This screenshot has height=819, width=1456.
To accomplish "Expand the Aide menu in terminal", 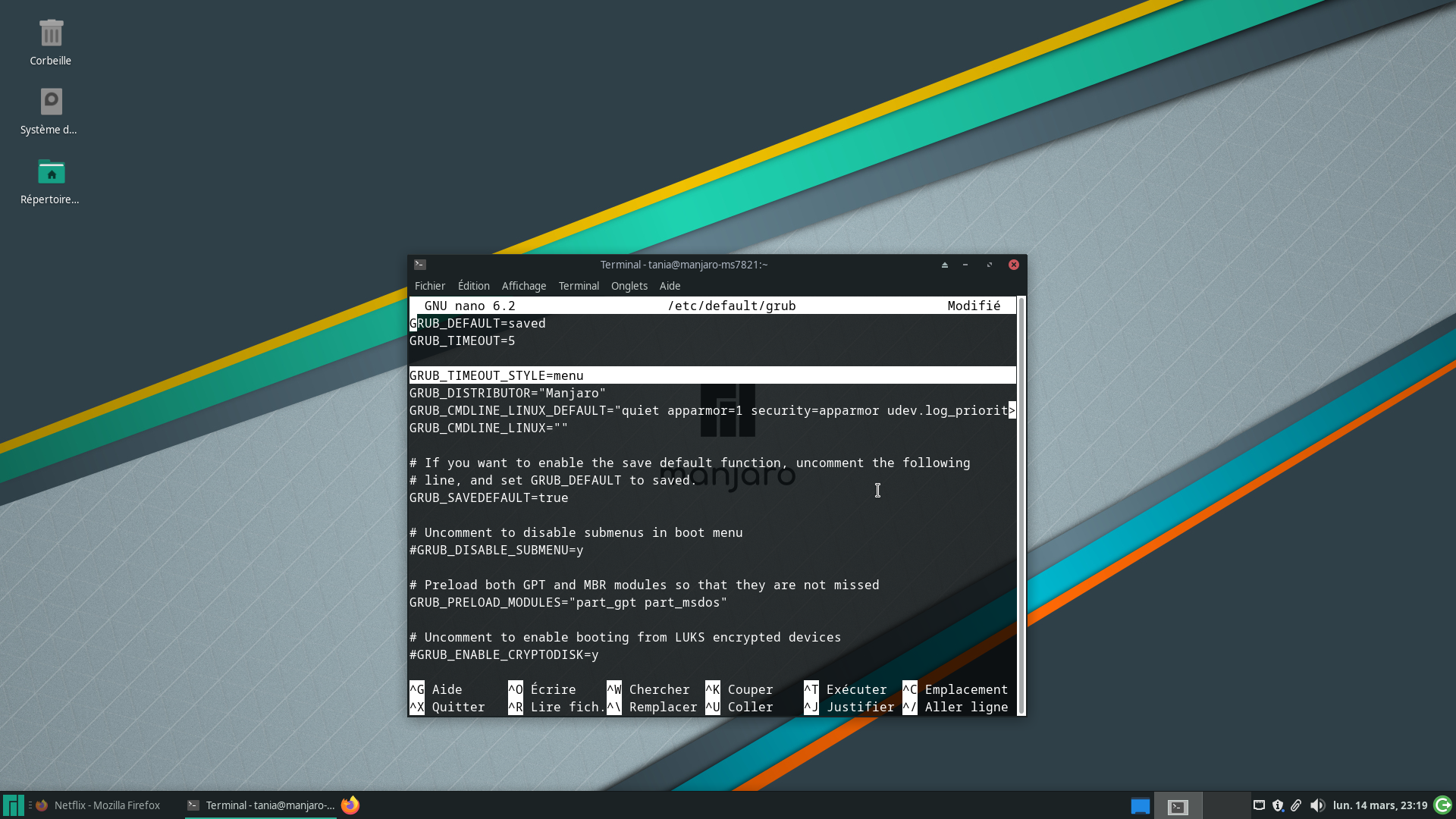I will coord(670,286).
